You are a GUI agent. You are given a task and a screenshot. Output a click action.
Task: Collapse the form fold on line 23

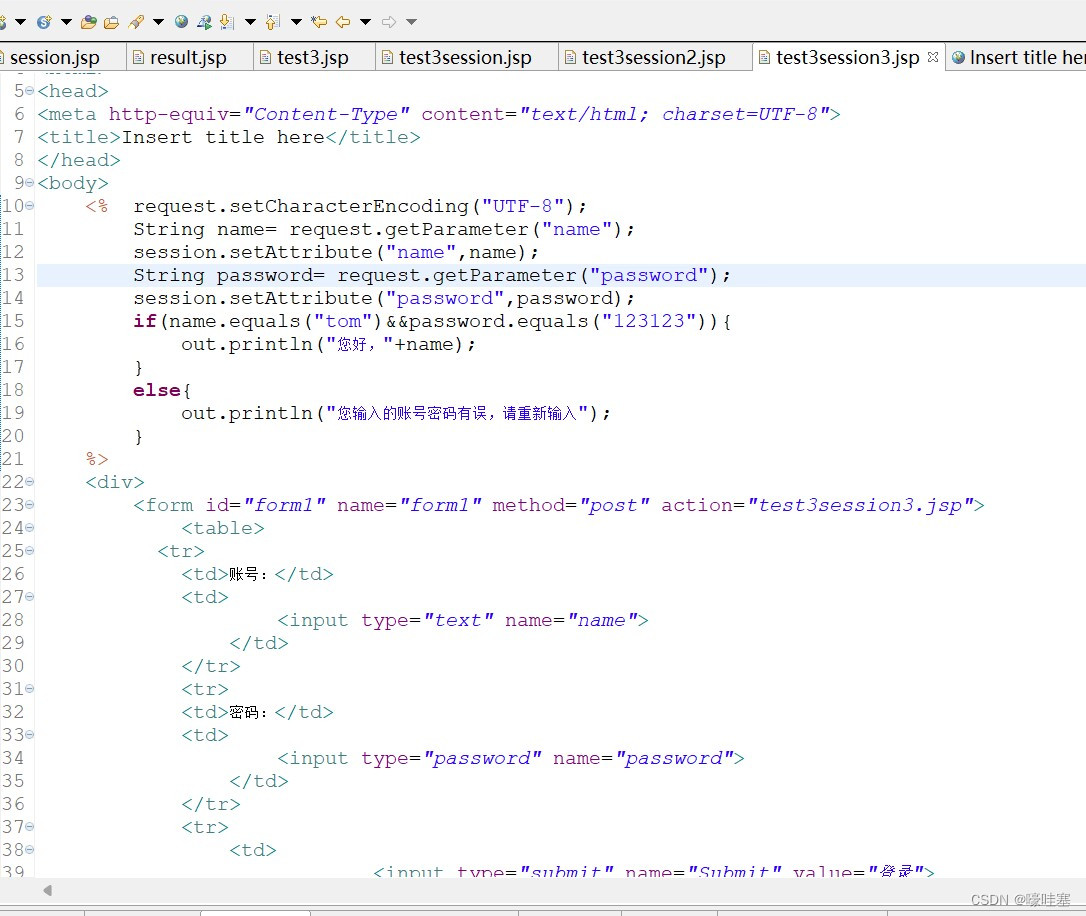pos(29,505)
